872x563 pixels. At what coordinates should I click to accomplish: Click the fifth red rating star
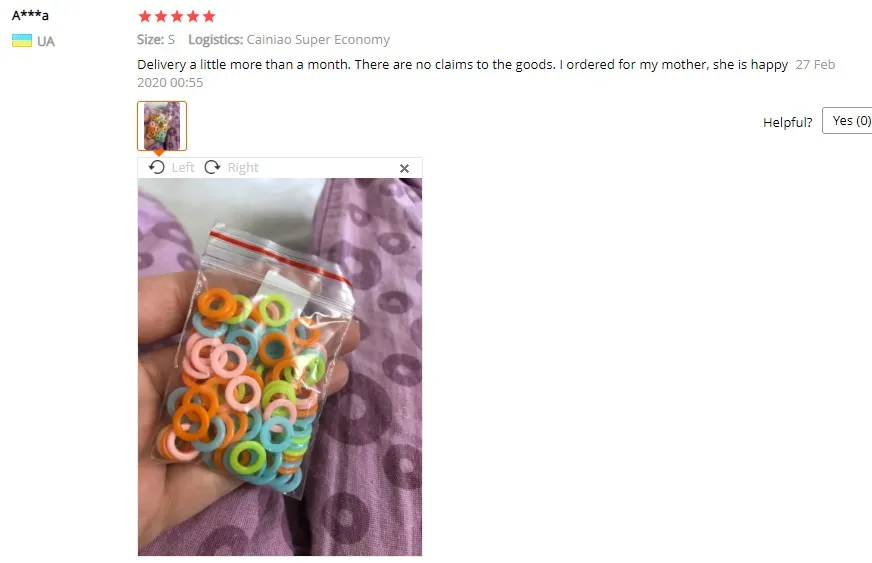(x=209, y=16)
